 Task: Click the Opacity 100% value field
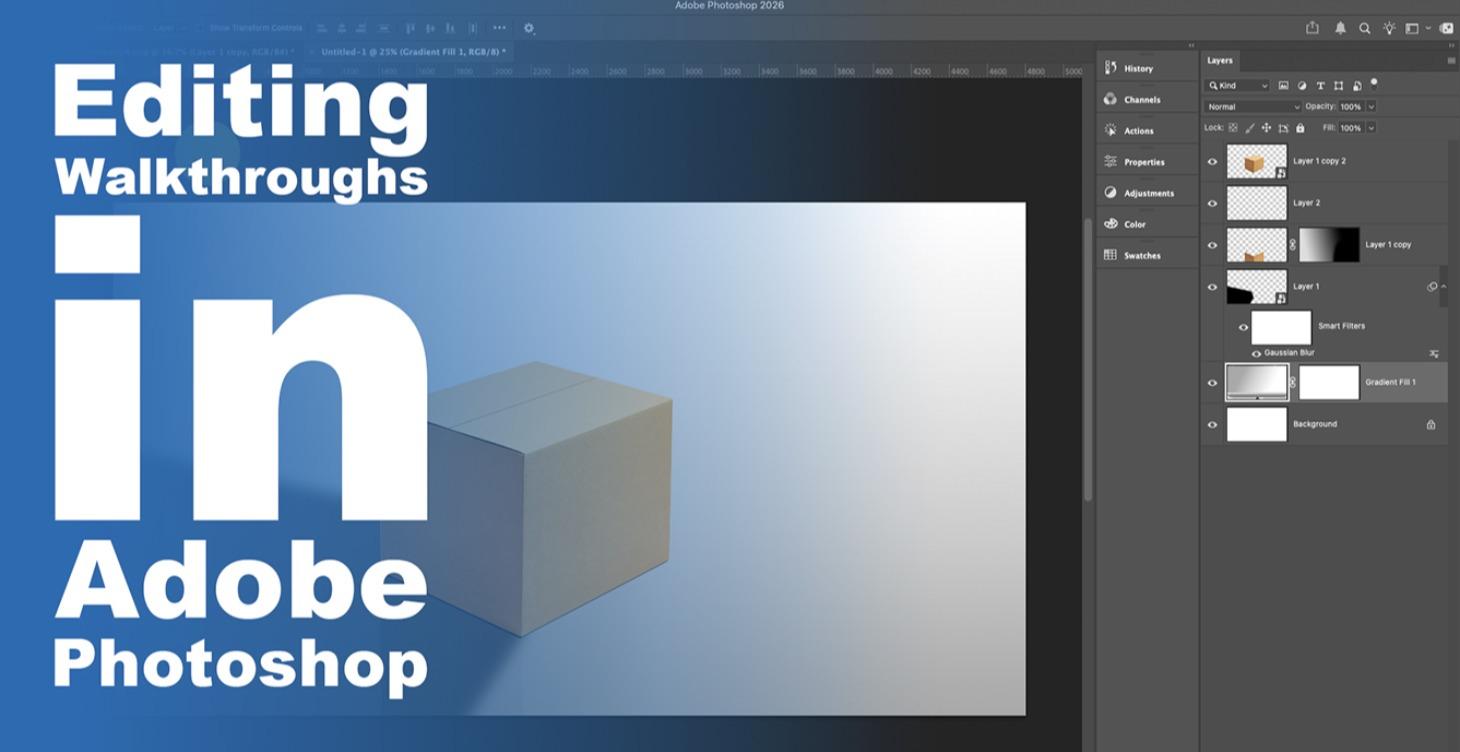(x=1351, y=106)
